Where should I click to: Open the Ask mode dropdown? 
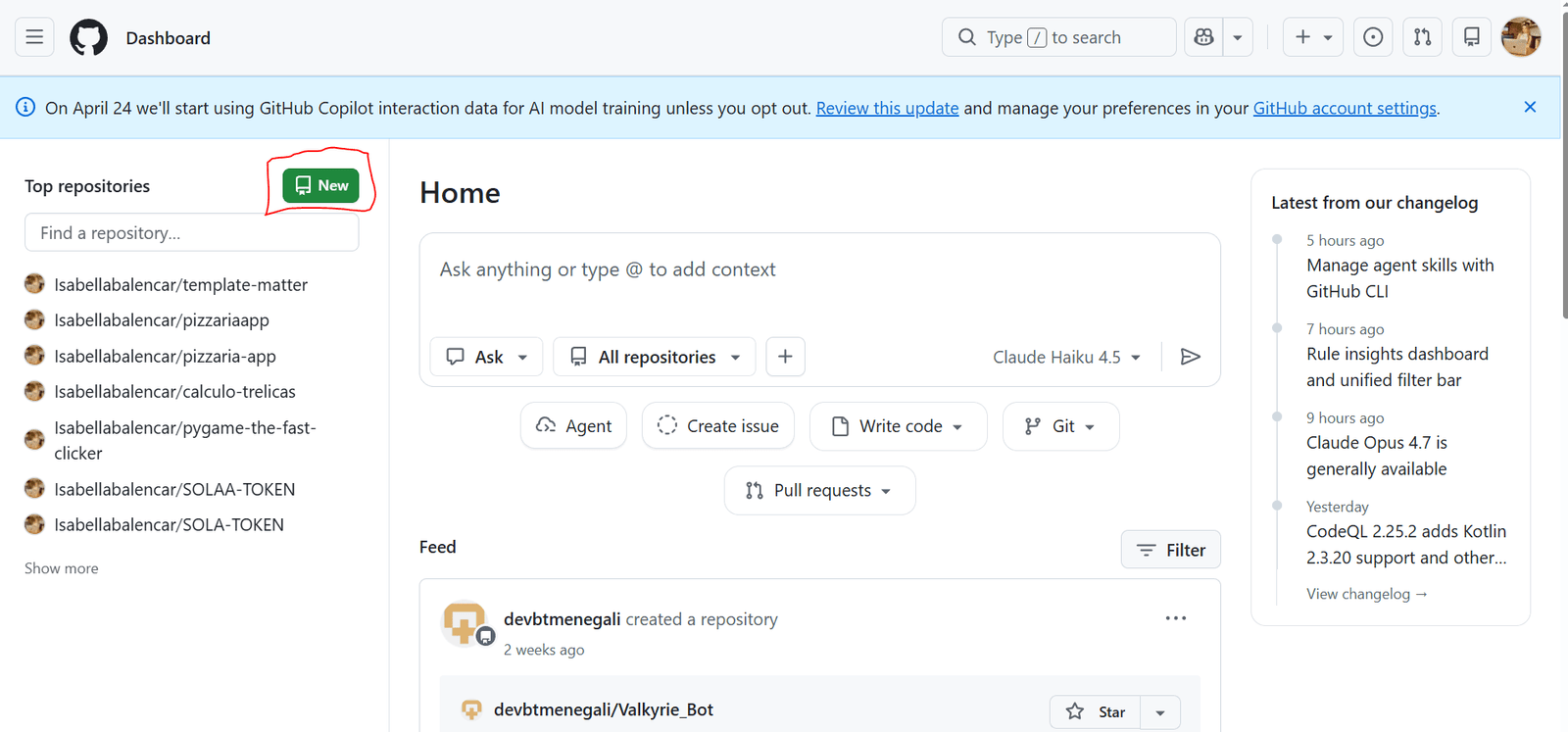[x=487, y=357]
